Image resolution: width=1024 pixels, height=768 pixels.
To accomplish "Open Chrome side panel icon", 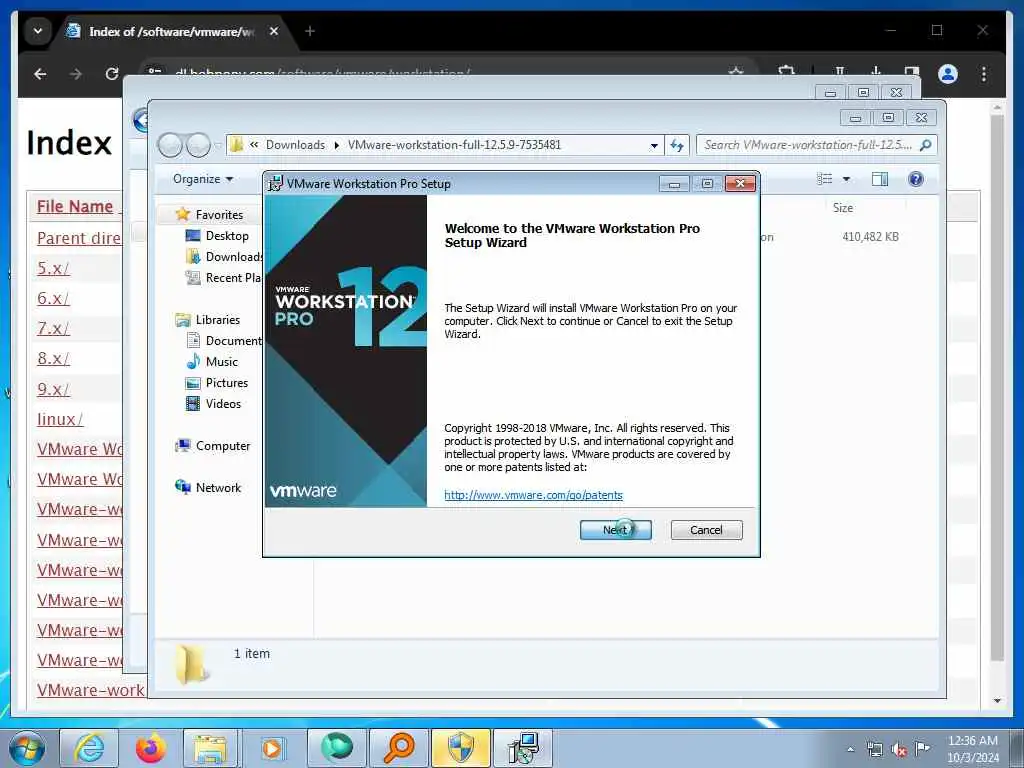I will pyautogui.click(x=912, y=72).
